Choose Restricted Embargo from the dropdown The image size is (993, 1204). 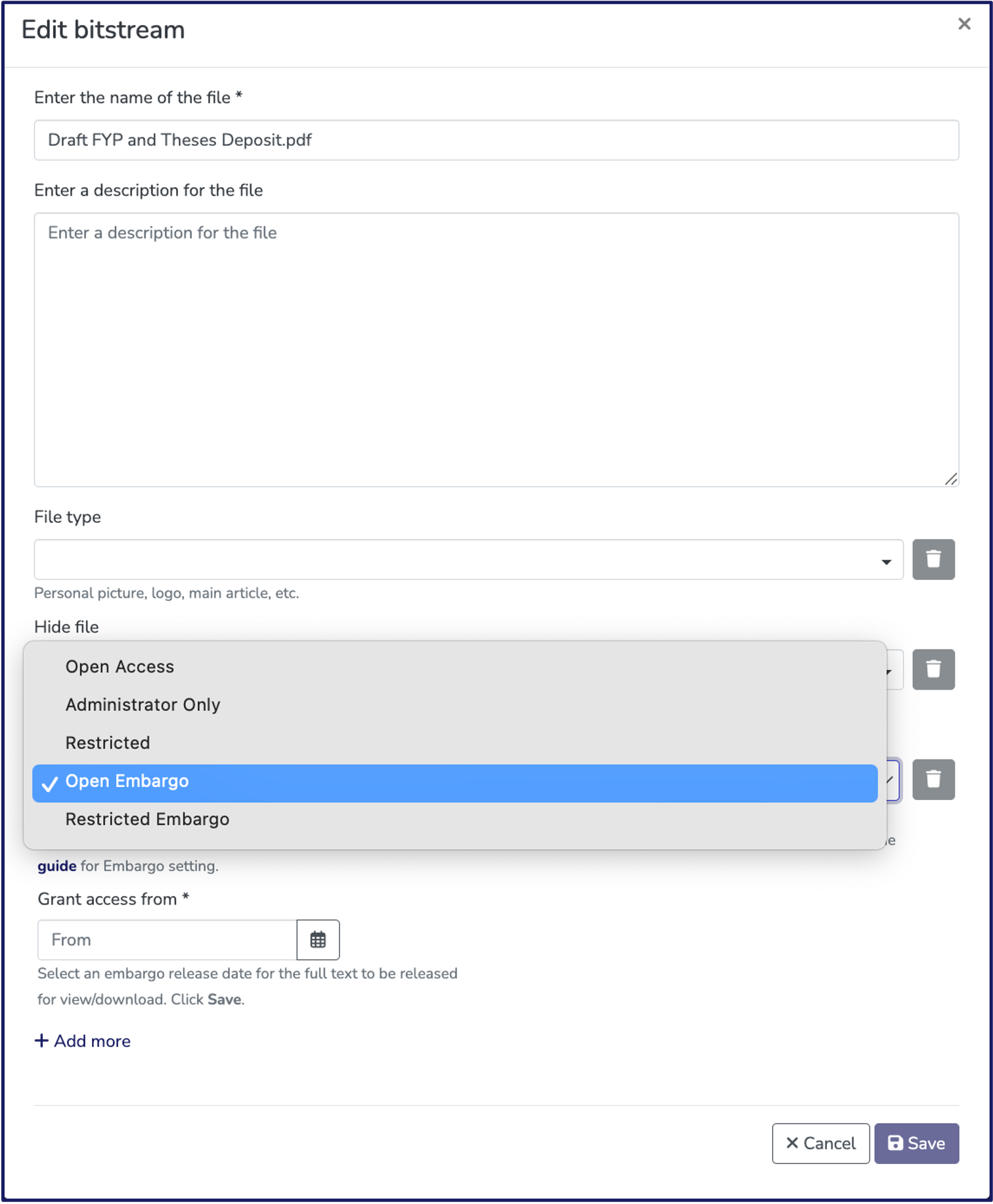tap(147, 819)
